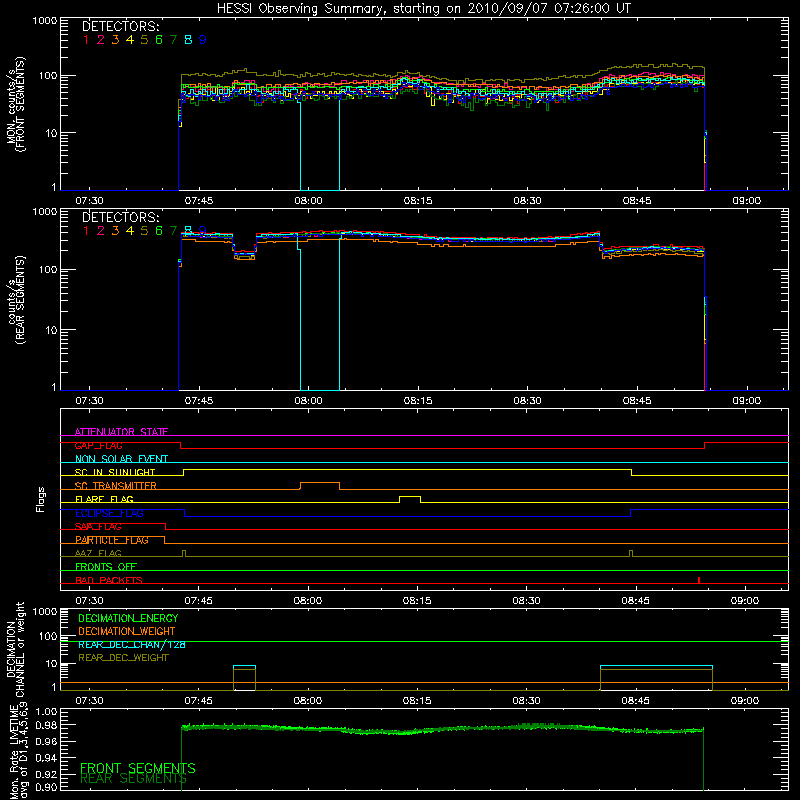800x800 pixels.
Task: Click the 08:15 tick label under Flags plot
Action: coord(417,601)
